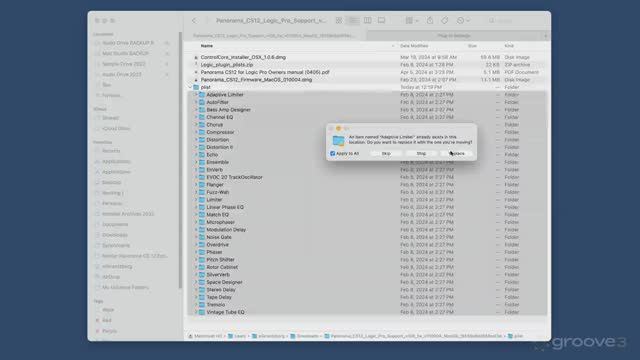Expand the AutoFilter folder
The height and width of the screenshot is (360, 640).
(196, 102)
